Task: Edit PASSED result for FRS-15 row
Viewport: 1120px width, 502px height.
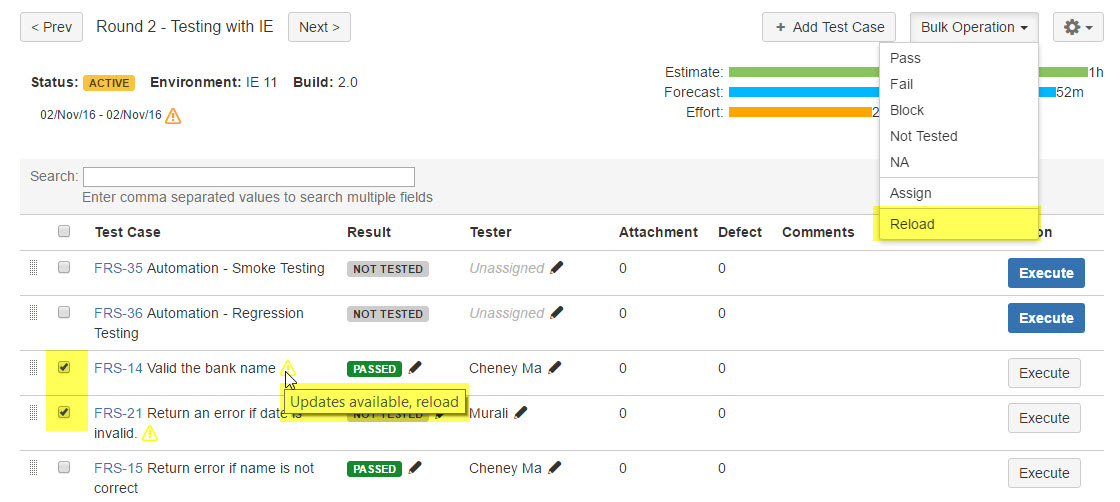Action: [415, 468]
